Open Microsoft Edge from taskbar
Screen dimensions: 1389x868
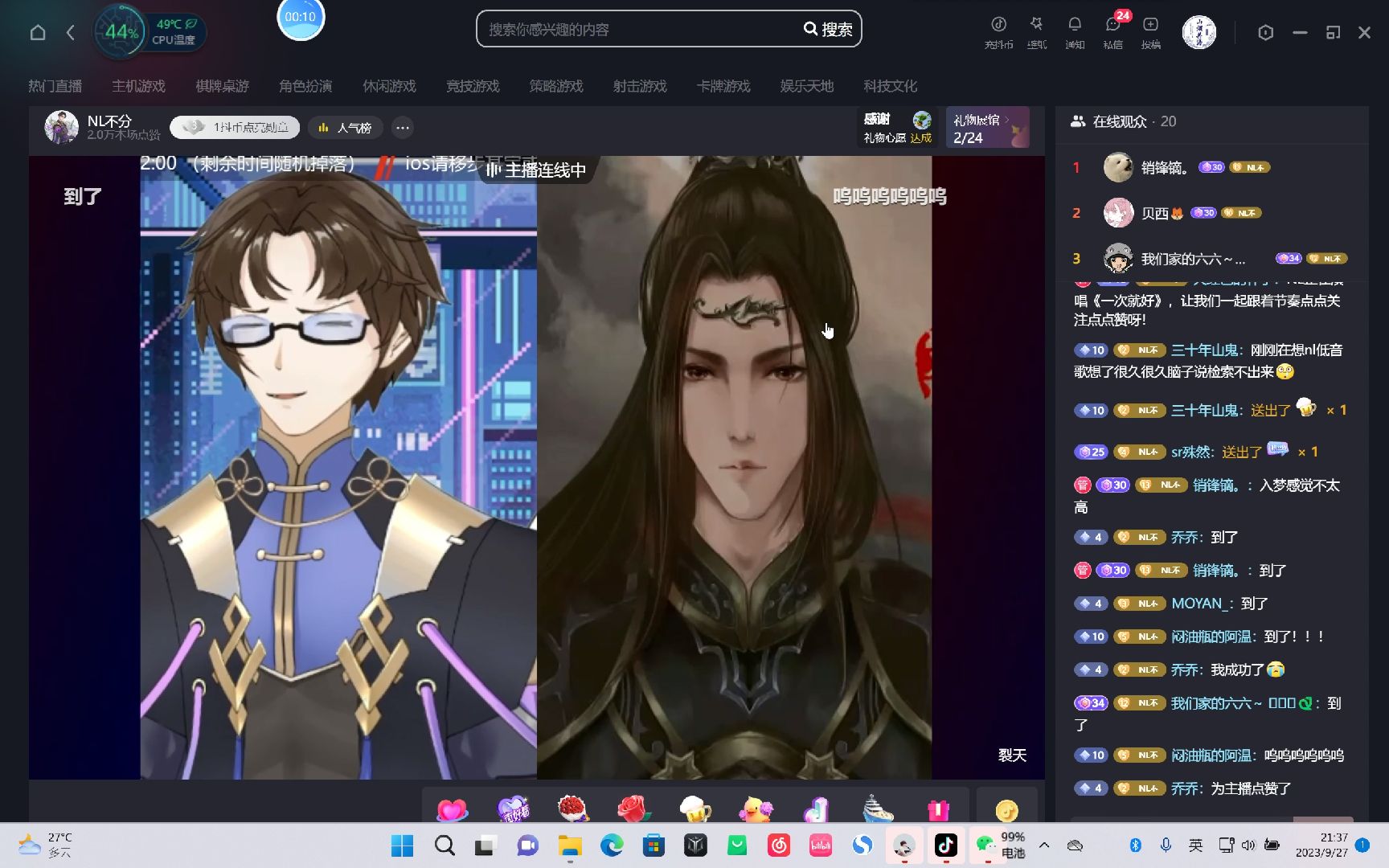612,845
